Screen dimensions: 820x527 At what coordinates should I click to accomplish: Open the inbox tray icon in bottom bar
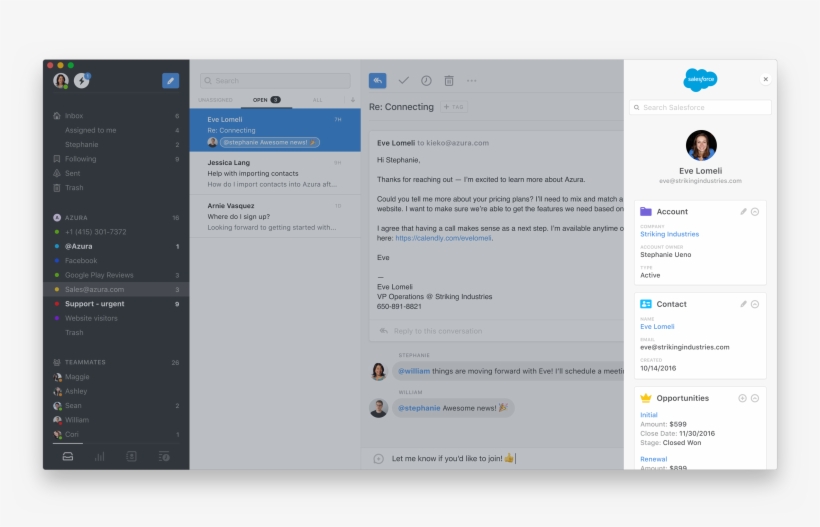(x=67, y=457)
